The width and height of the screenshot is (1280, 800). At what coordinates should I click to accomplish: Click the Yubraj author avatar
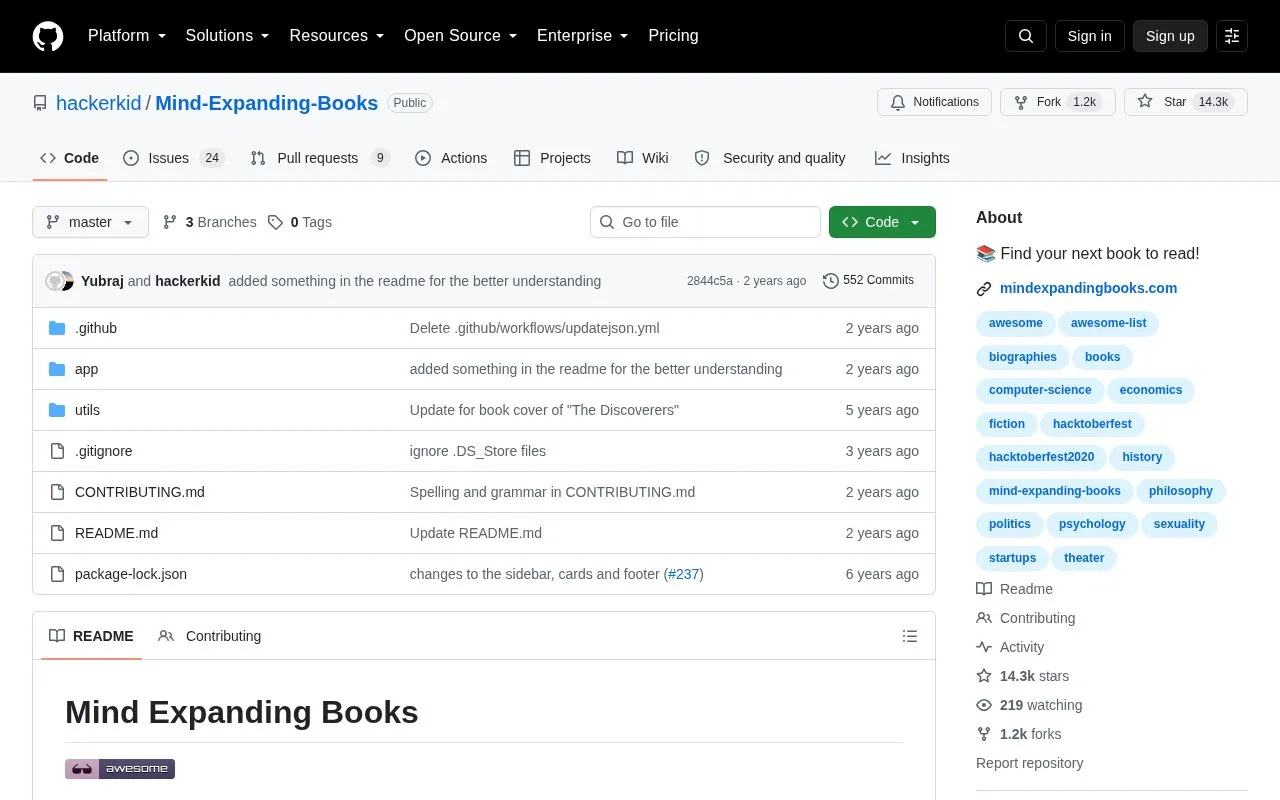[55, 281]
